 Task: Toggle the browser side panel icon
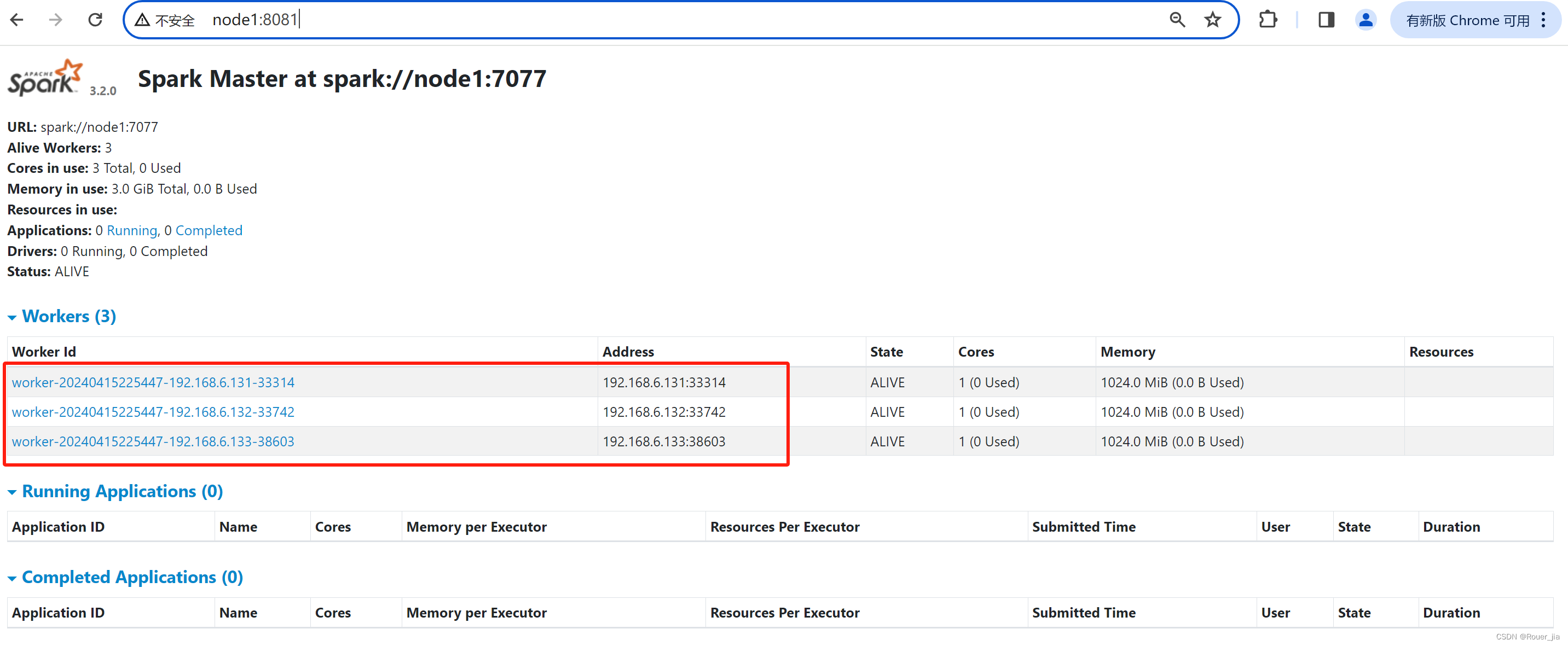click(x=1326, y=20)
